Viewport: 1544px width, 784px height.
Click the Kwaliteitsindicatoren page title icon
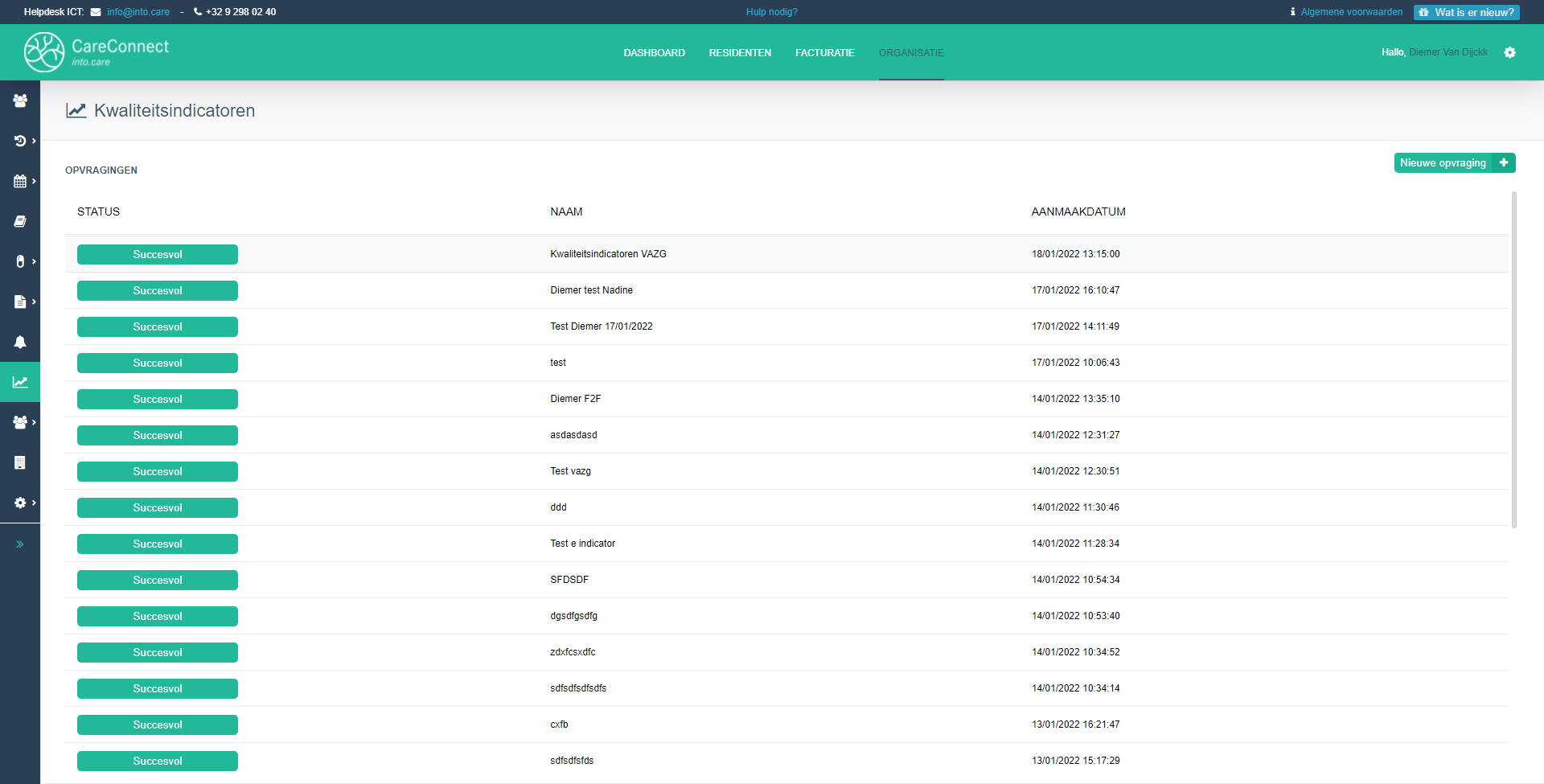pyautogui.click(x=76, y=110)
